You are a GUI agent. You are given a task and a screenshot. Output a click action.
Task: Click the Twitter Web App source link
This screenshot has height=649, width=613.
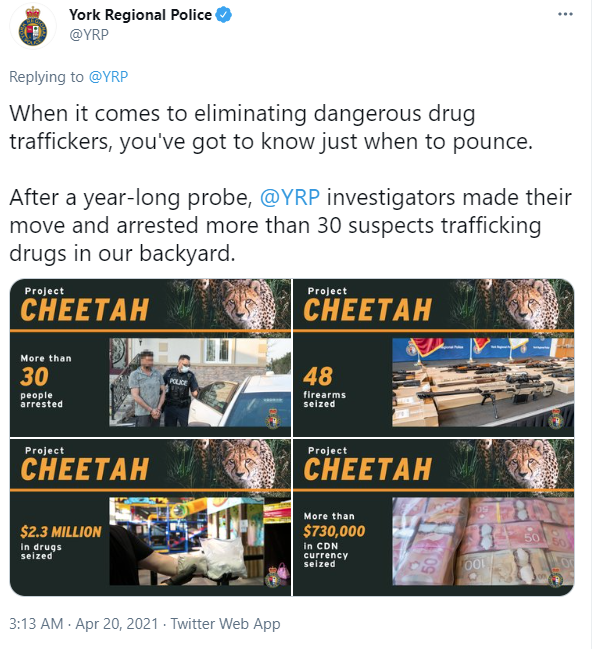pos(225,623)
